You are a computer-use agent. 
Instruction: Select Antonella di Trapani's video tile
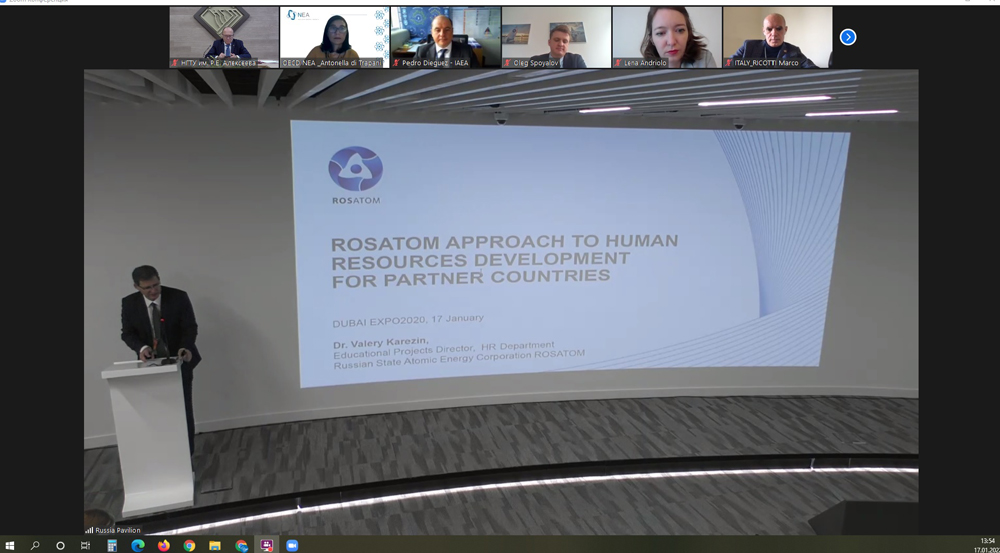pos(335,37)
